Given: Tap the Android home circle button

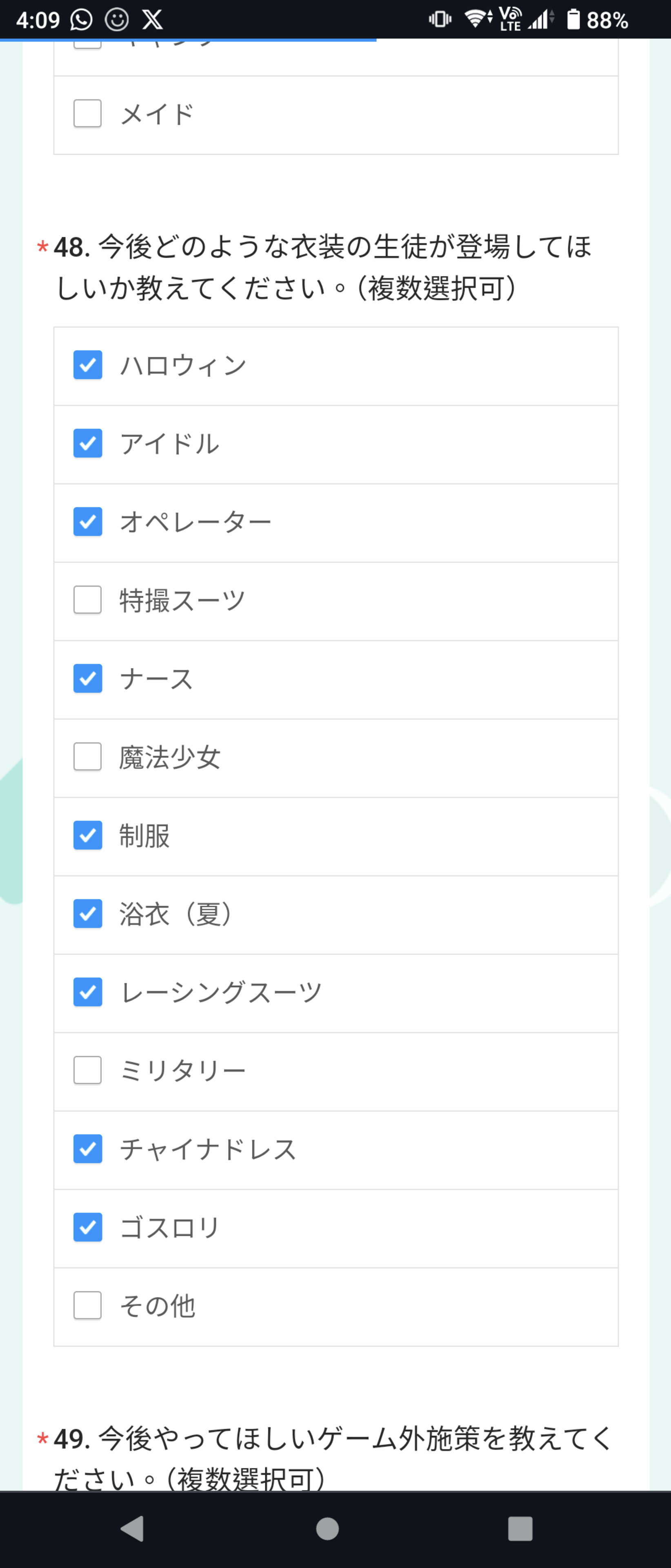Looking at the screenshot, I should click(327, 1528).
